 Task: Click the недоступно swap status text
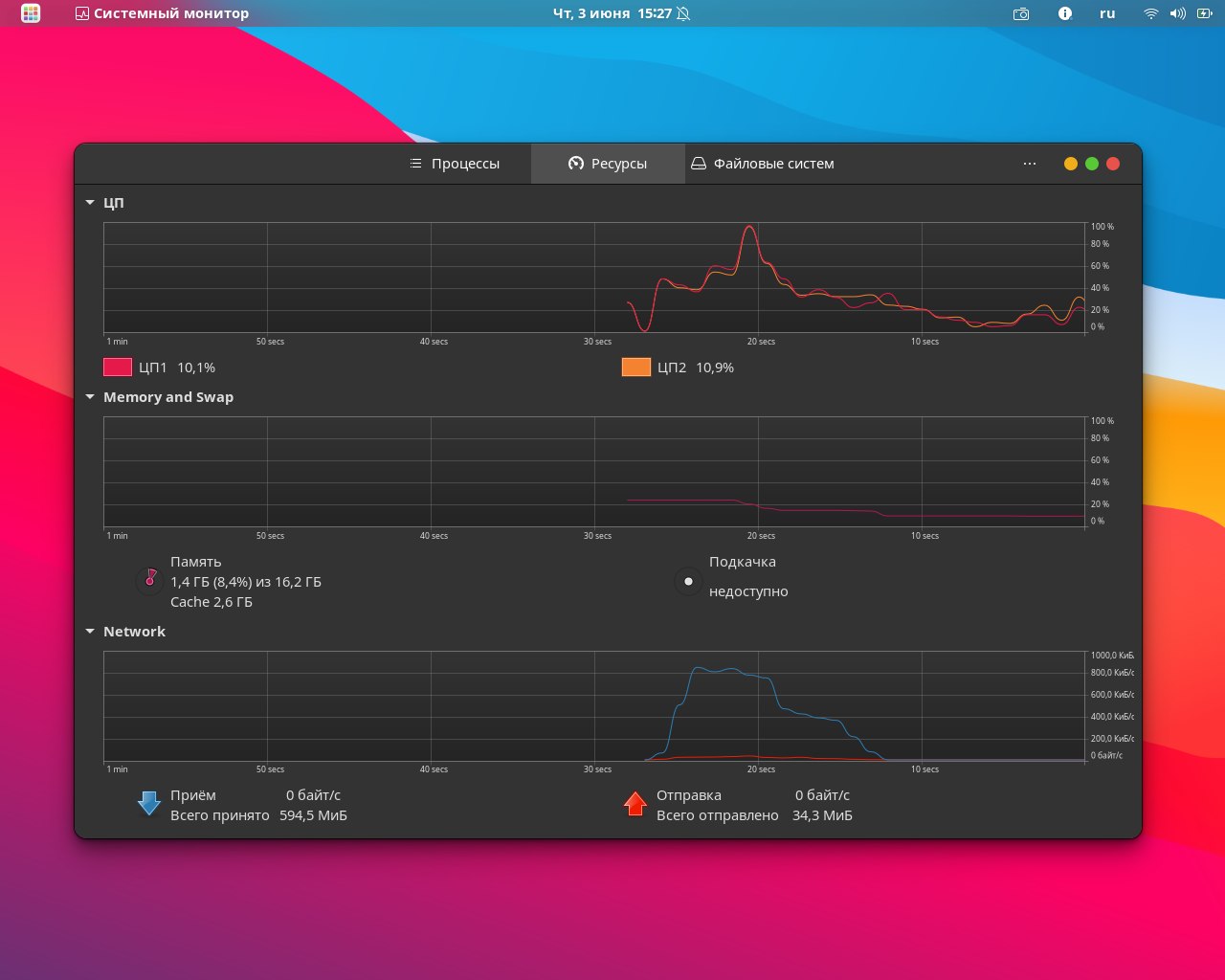pyautogui.click(x=748, y=591)
